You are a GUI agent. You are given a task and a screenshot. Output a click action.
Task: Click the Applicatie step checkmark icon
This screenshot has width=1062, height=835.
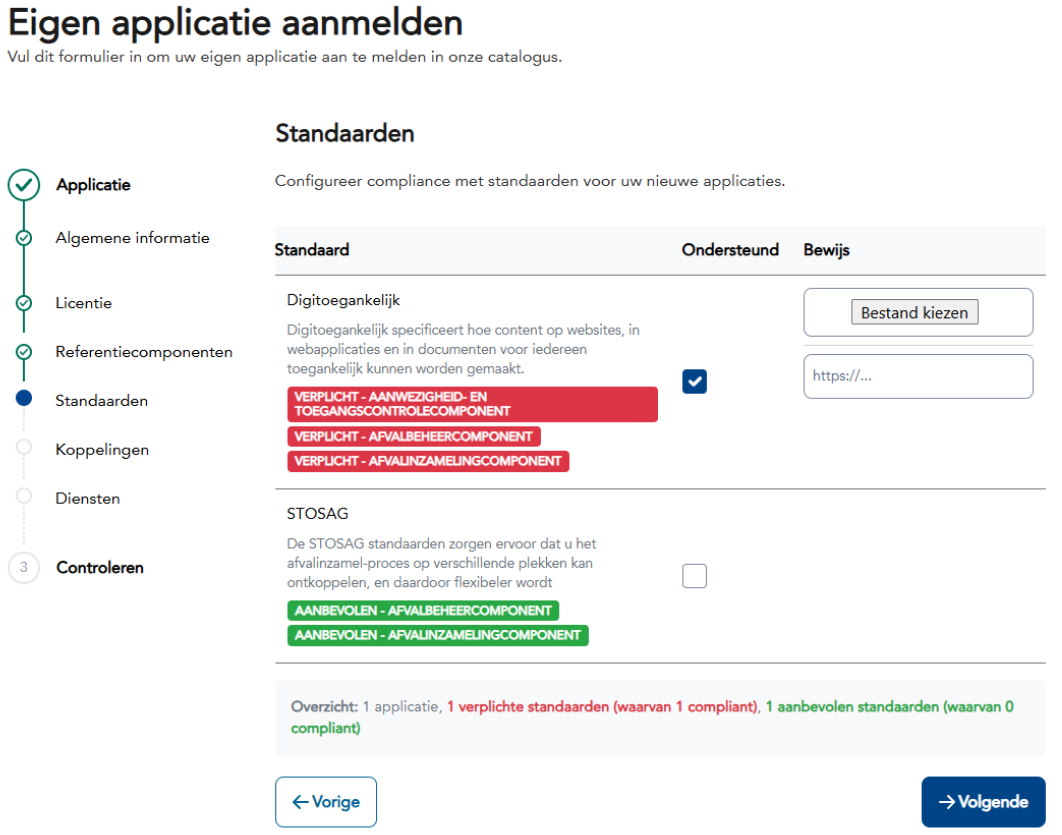pyautogui.click(x=24, y=185)
